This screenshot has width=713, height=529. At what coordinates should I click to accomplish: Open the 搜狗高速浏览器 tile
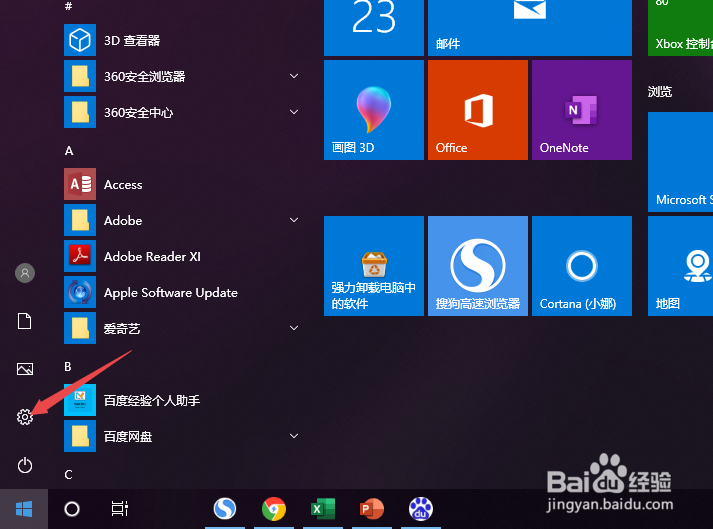(x=478, y=266)
